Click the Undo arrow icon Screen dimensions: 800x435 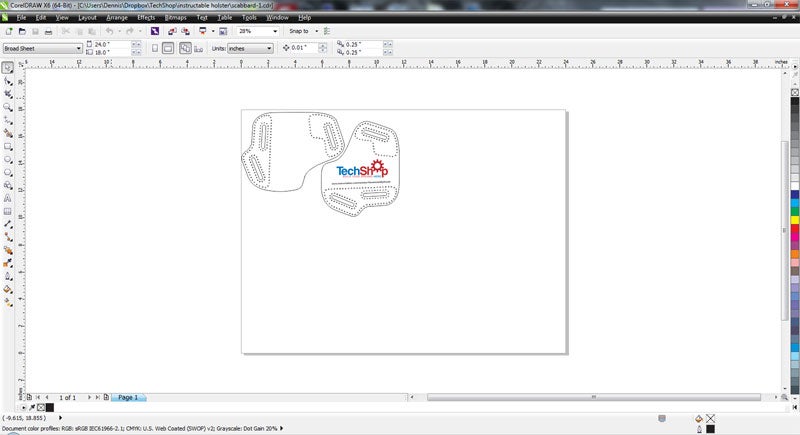pyautogui.click(x=109, y=32)
